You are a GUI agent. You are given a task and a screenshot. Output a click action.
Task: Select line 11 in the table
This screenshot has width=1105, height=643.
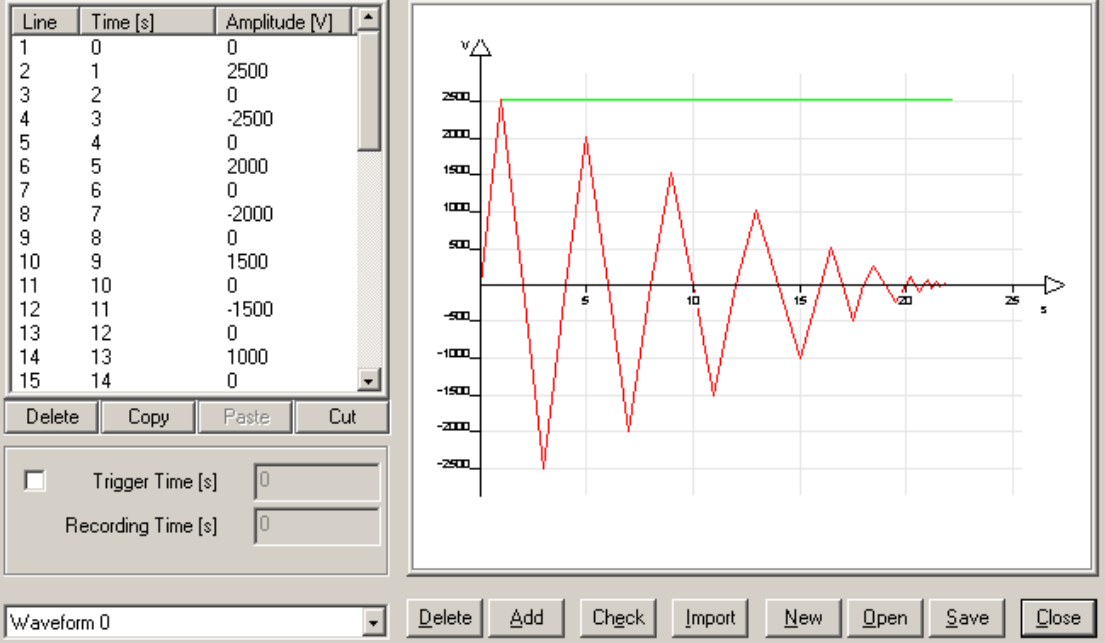pos(185,286)
